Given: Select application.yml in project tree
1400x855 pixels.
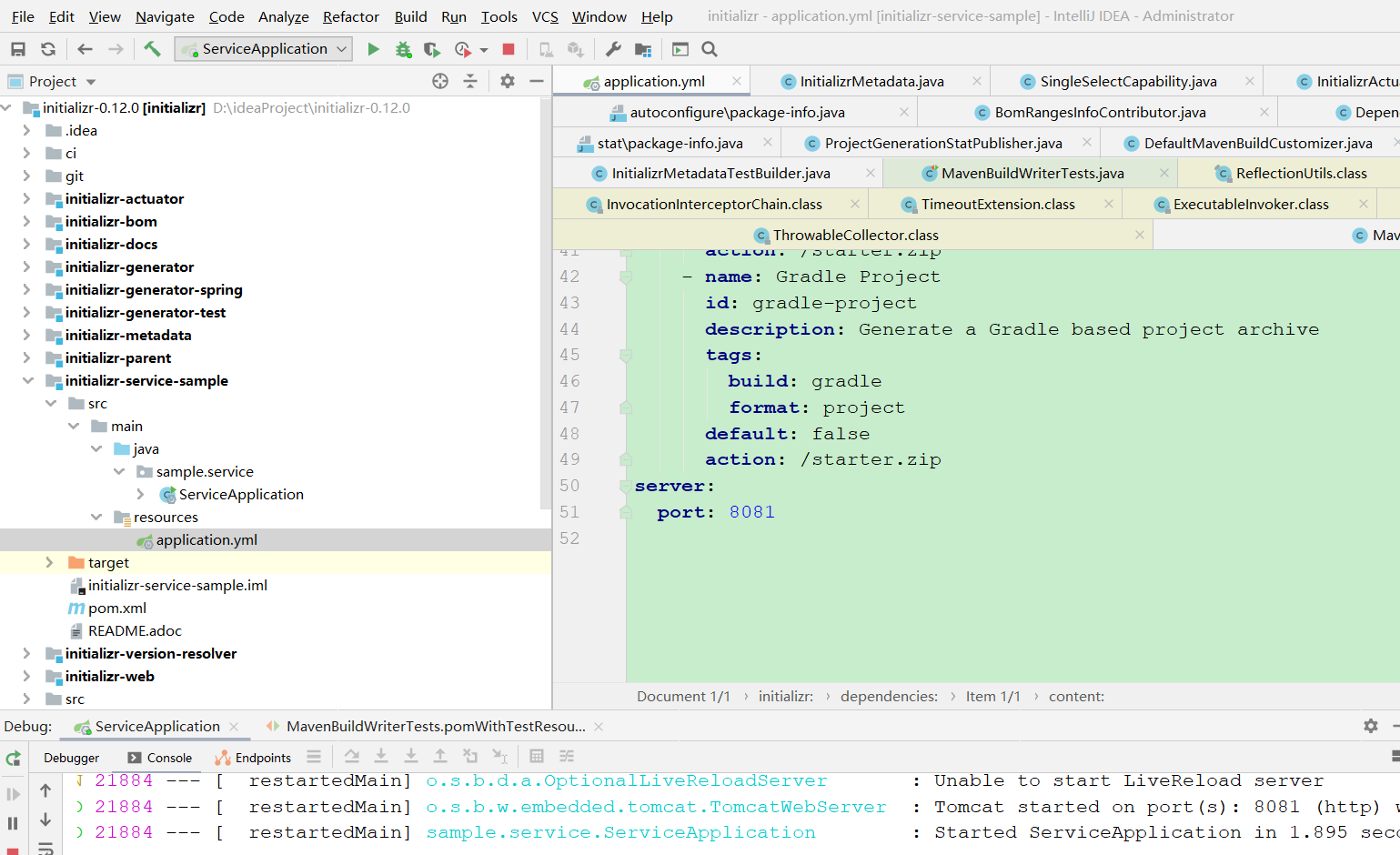Looking at the screenshot, I should tap(206, 539).
